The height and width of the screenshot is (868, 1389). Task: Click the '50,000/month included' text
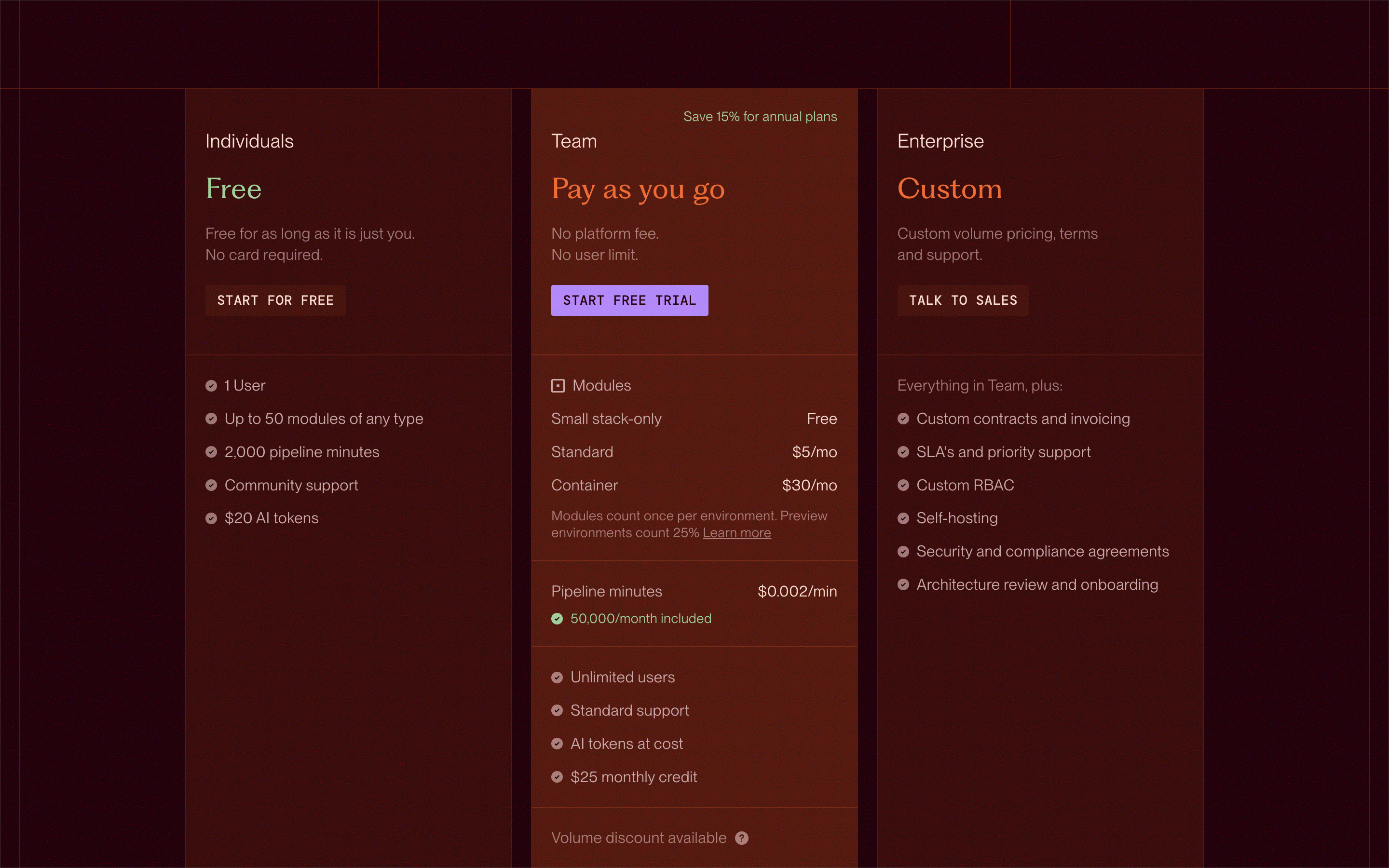click(640, 618)
